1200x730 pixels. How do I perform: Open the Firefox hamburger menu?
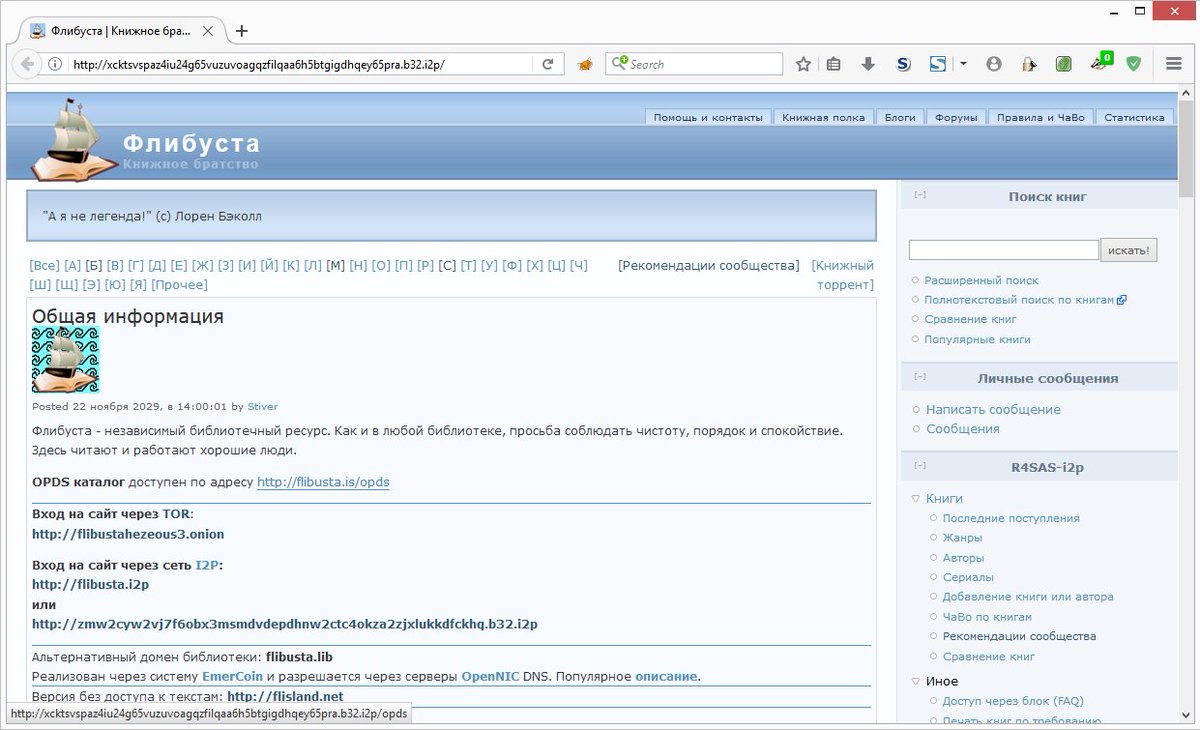click(1172, 63)
